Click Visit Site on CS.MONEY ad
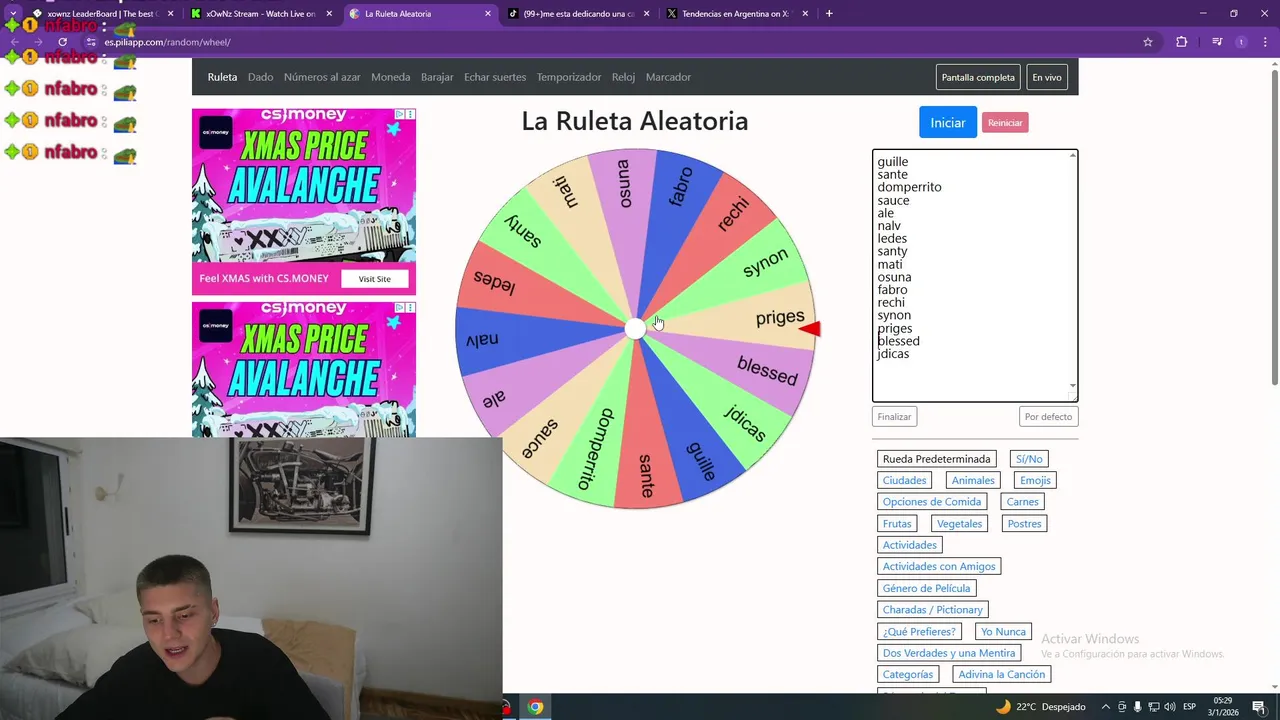Viewport: 1280px width, 720px height. (375, 279)
